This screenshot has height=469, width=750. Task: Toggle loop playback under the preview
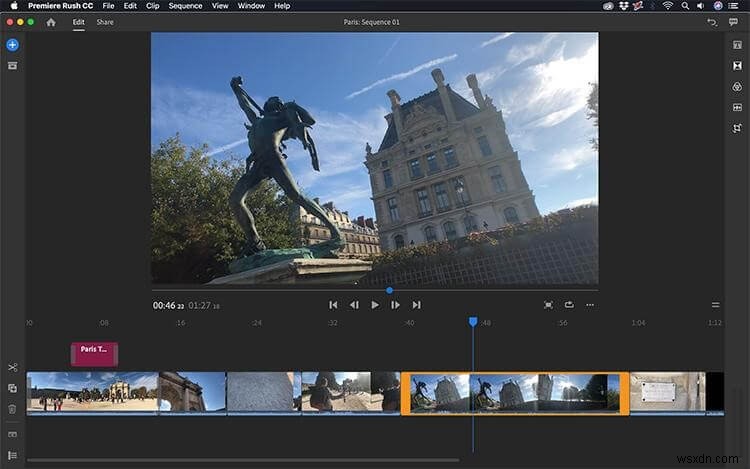click(569, 304)
